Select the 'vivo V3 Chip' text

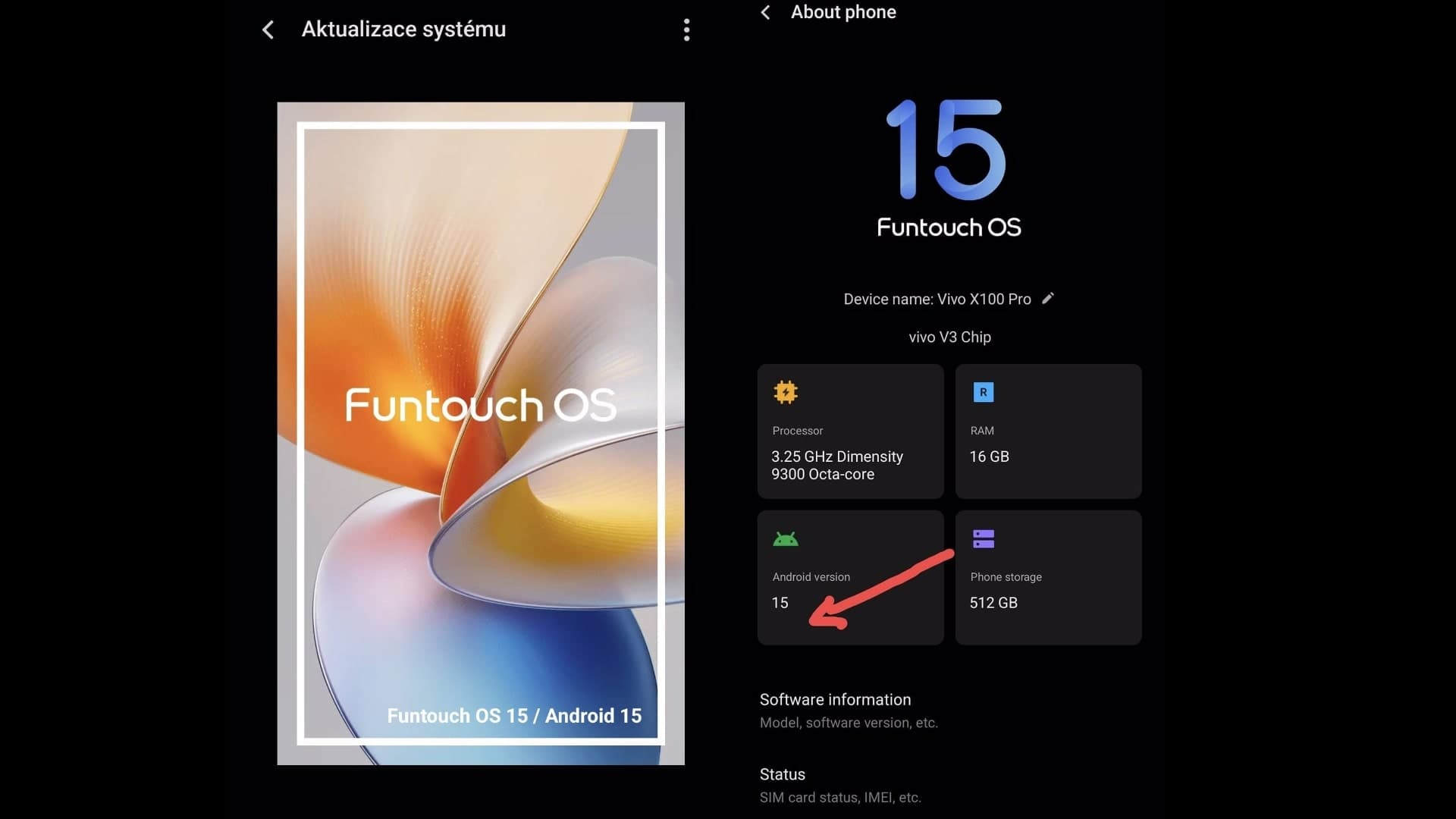tap(949, 337)
